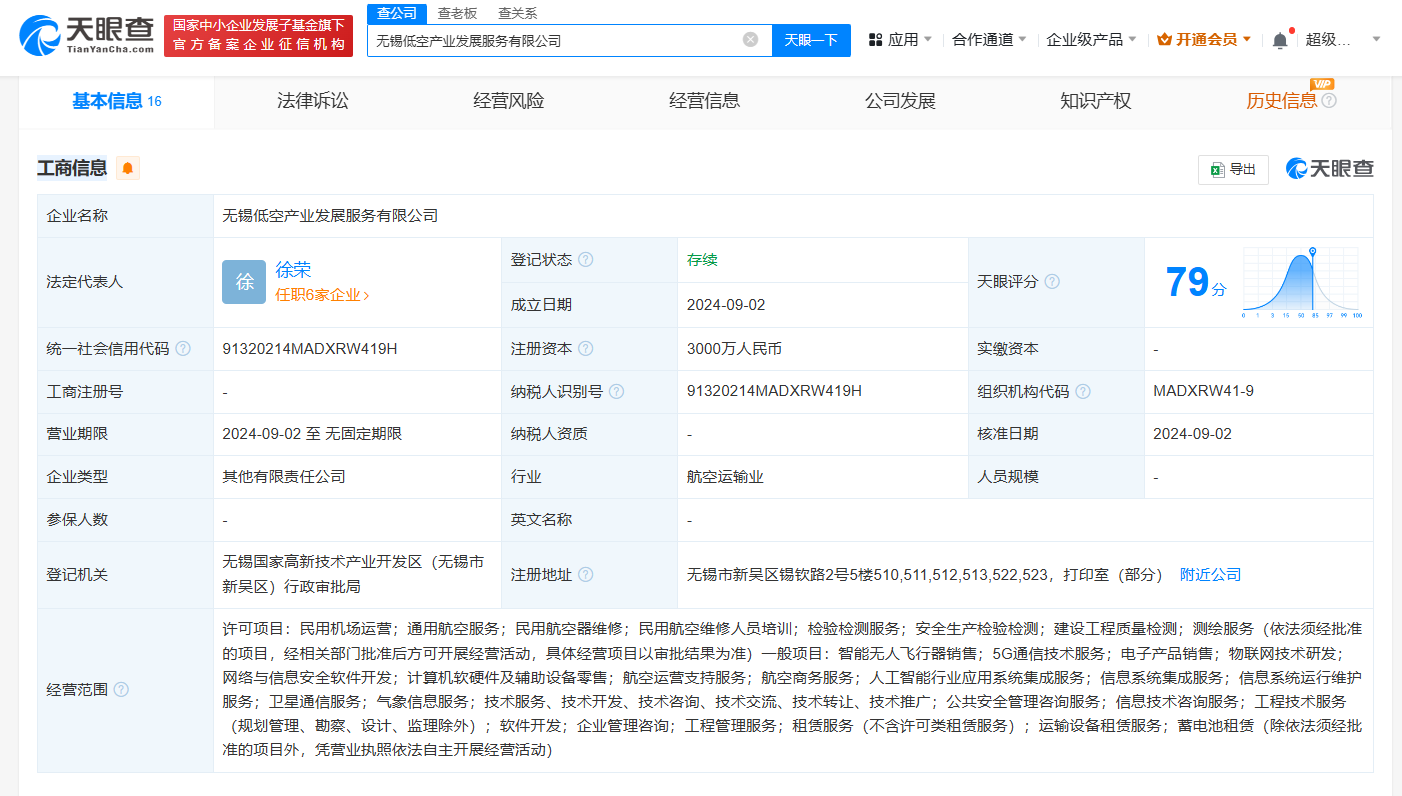Click the grid icon beside 应用
1402x796 pixels.
[872, 37]
